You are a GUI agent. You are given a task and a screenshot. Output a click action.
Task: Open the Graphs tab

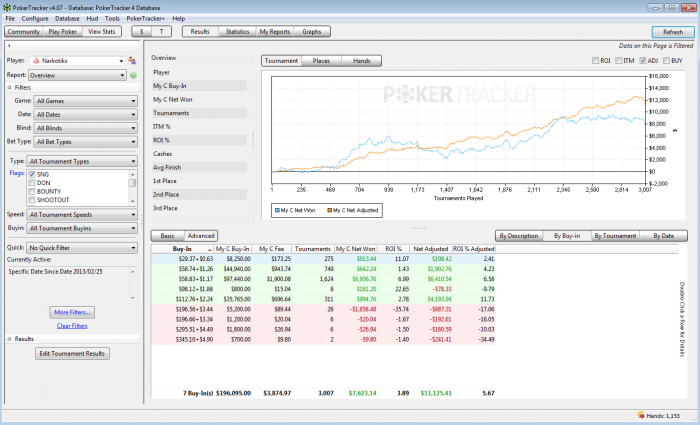tap(312, 32)
